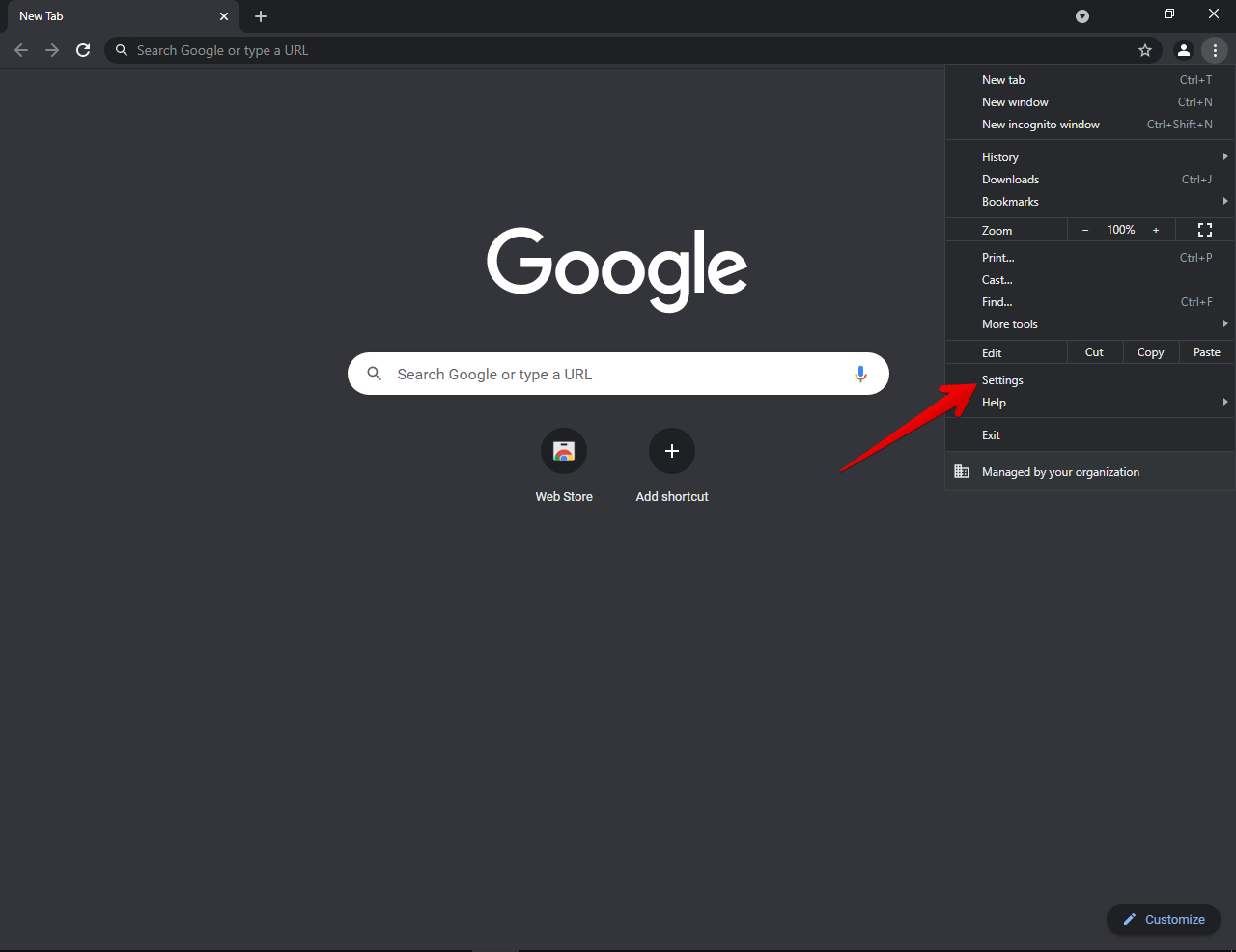Open Managed by your organization info

tap(1089, 472)
